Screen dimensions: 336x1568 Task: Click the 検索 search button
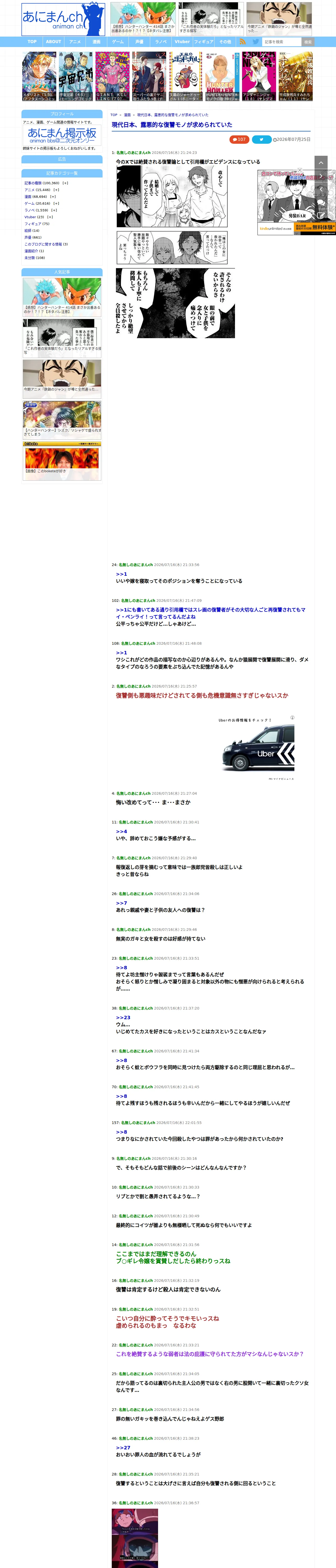click(308, 42)
